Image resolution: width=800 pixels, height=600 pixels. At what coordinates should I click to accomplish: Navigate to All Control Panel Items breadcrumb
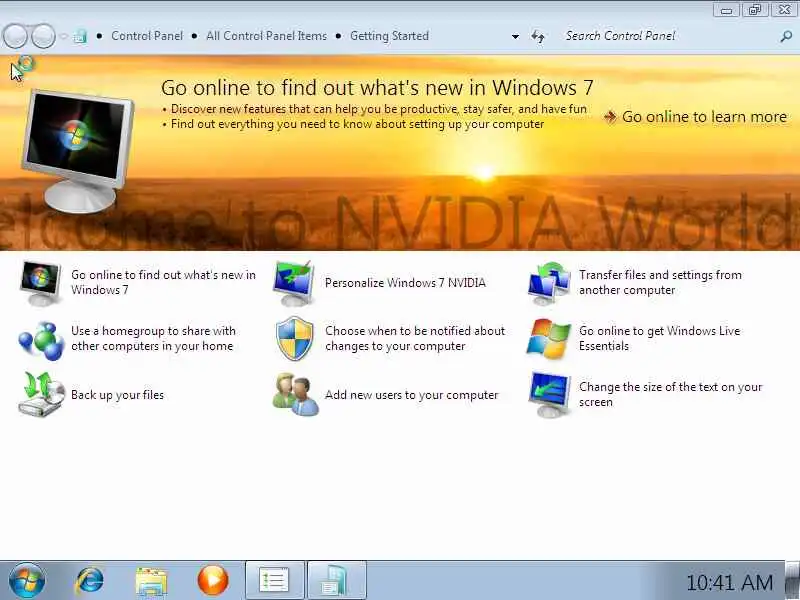point(266,36)
